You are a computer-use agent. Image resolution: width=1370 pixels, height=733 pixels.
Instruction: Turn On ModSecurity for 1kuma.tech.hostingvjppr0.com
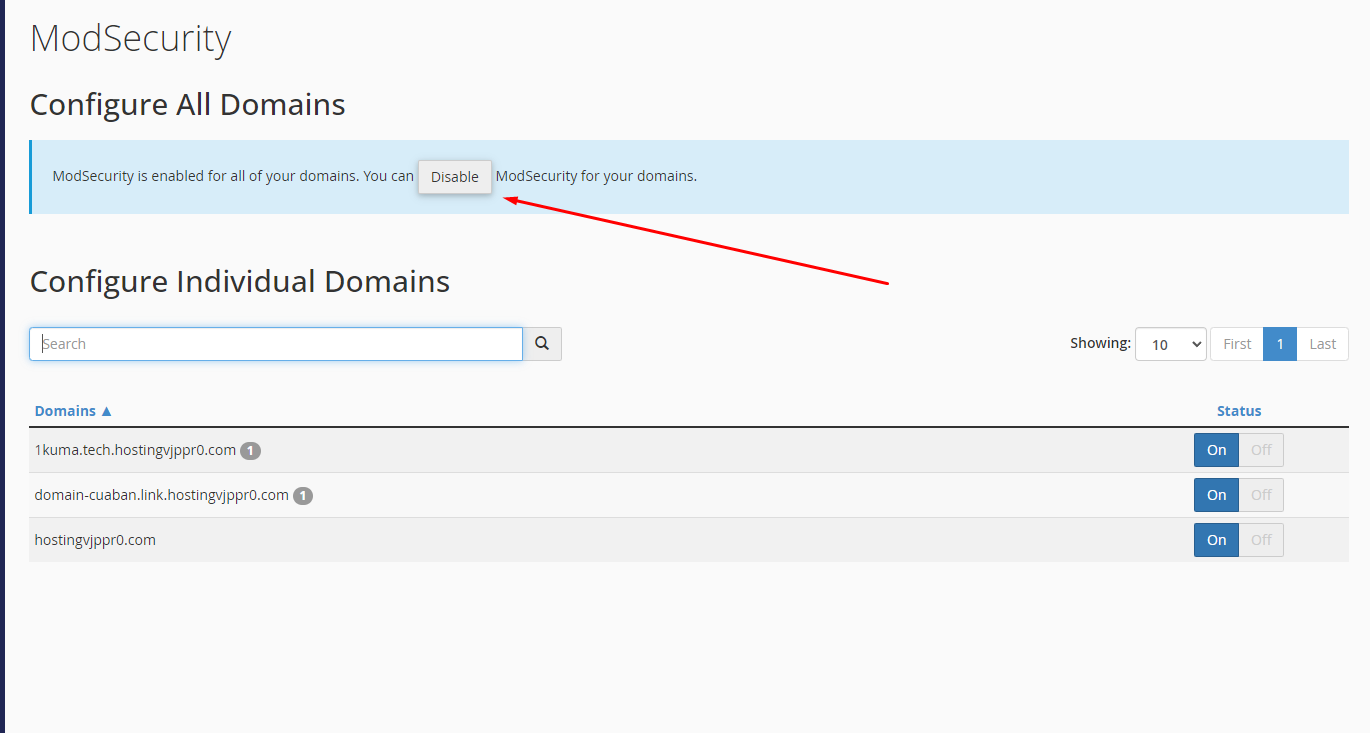(x=1217, y=450)
